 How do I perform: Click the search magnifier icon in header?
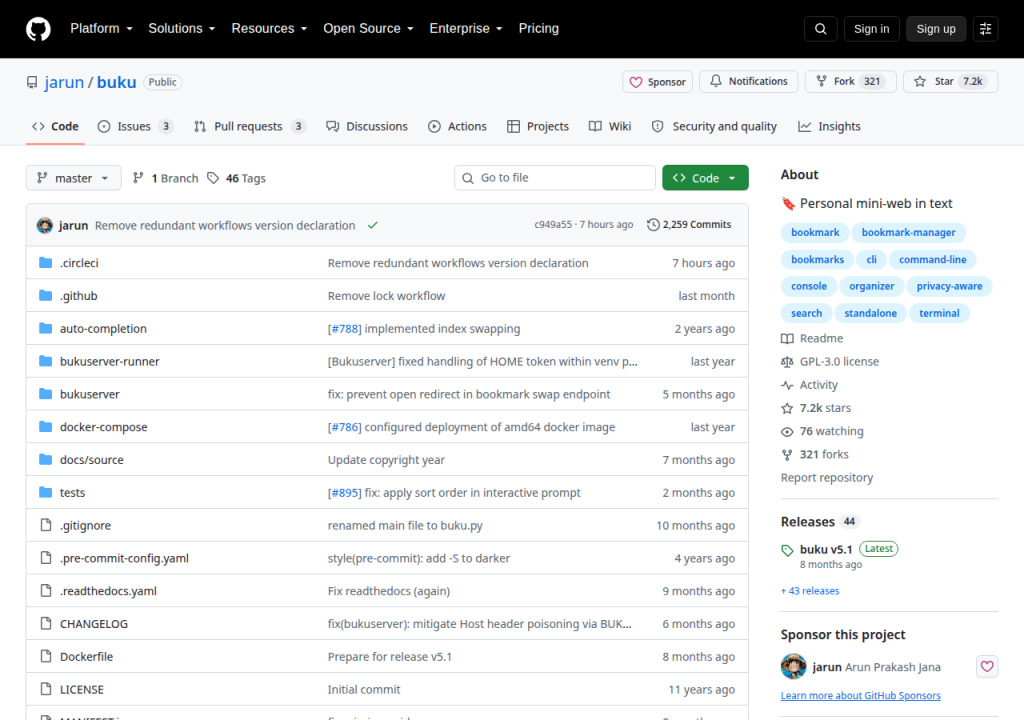[820, 29]
